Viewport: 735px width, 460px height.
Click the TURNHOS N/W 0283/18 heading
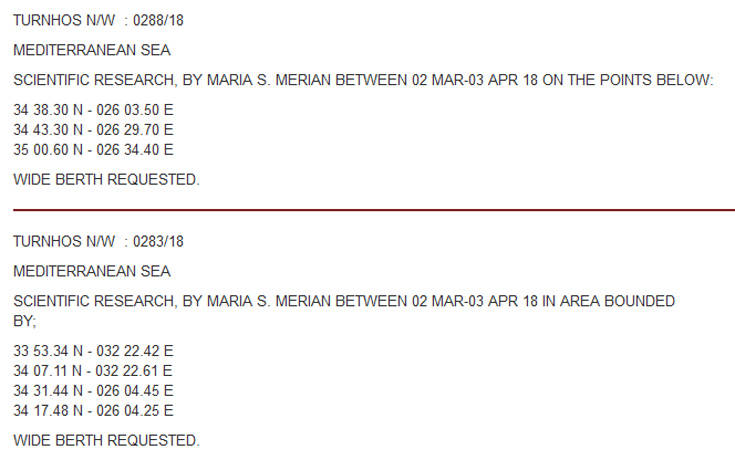pyautogui.click(x=98, y=241)
